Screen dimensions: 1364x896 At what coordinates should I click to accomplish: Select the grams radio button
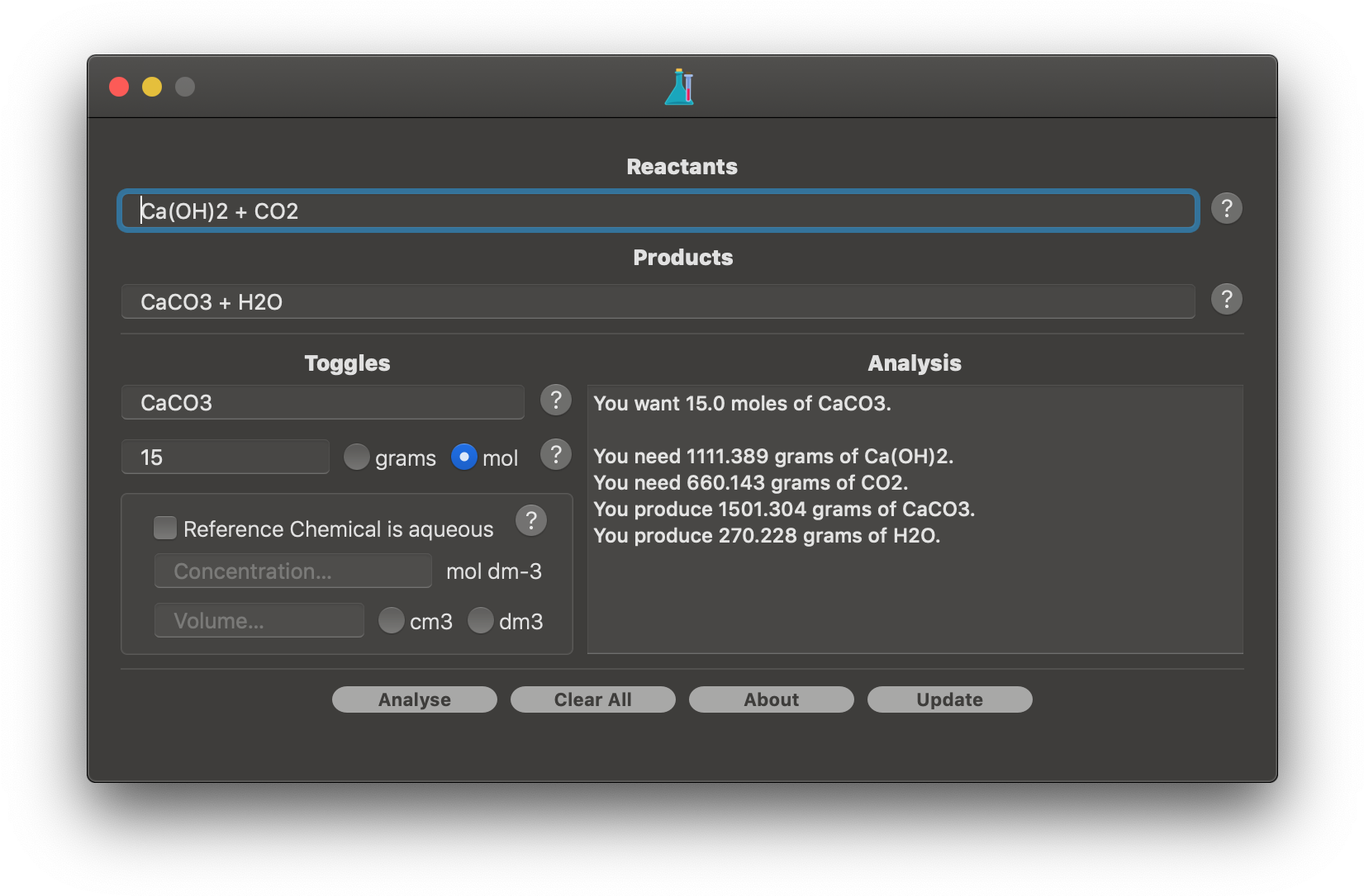pyautogui.click(x=357, y=457)
